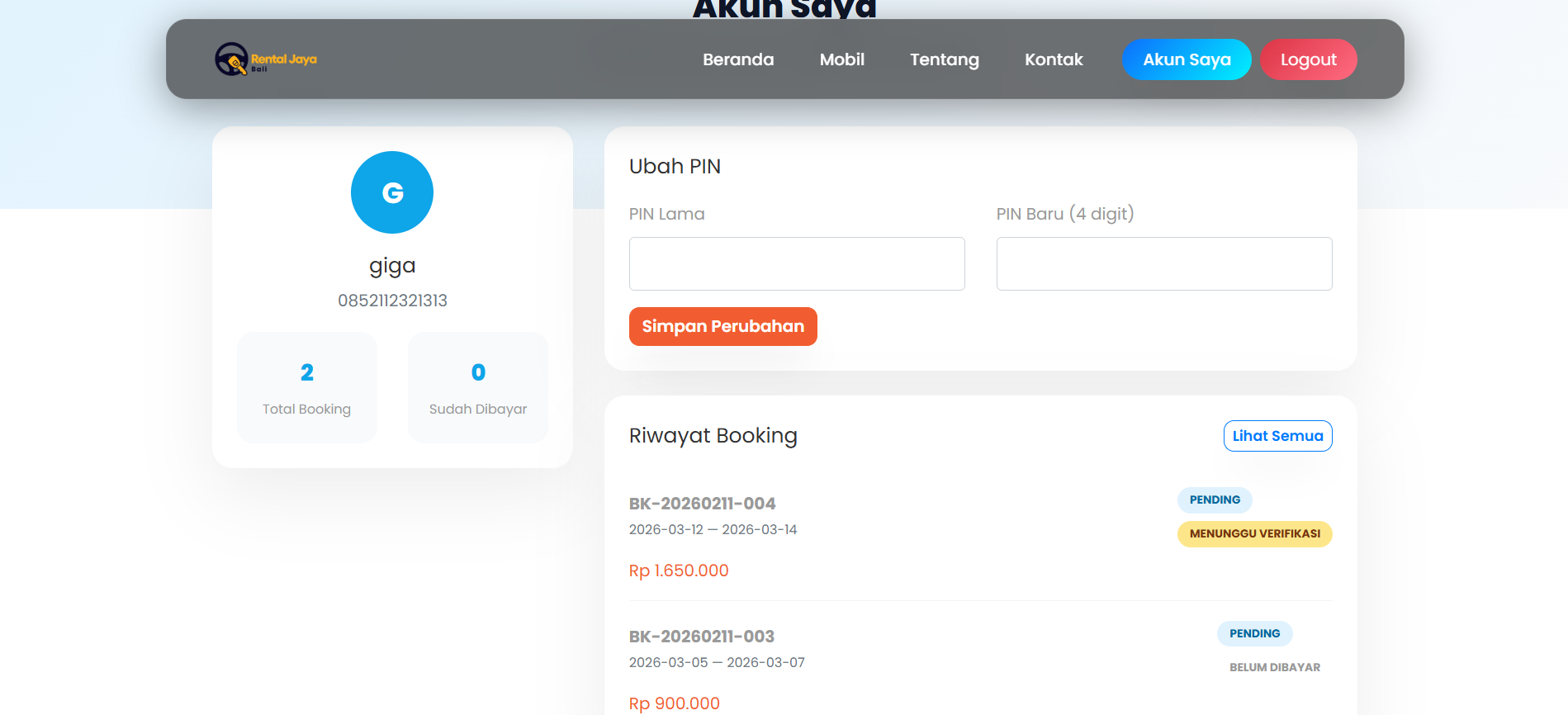Screen dimensions: 1568x715
Task: Click the Rp 1.650.000 booking price
Action: [x=679, y=571]
